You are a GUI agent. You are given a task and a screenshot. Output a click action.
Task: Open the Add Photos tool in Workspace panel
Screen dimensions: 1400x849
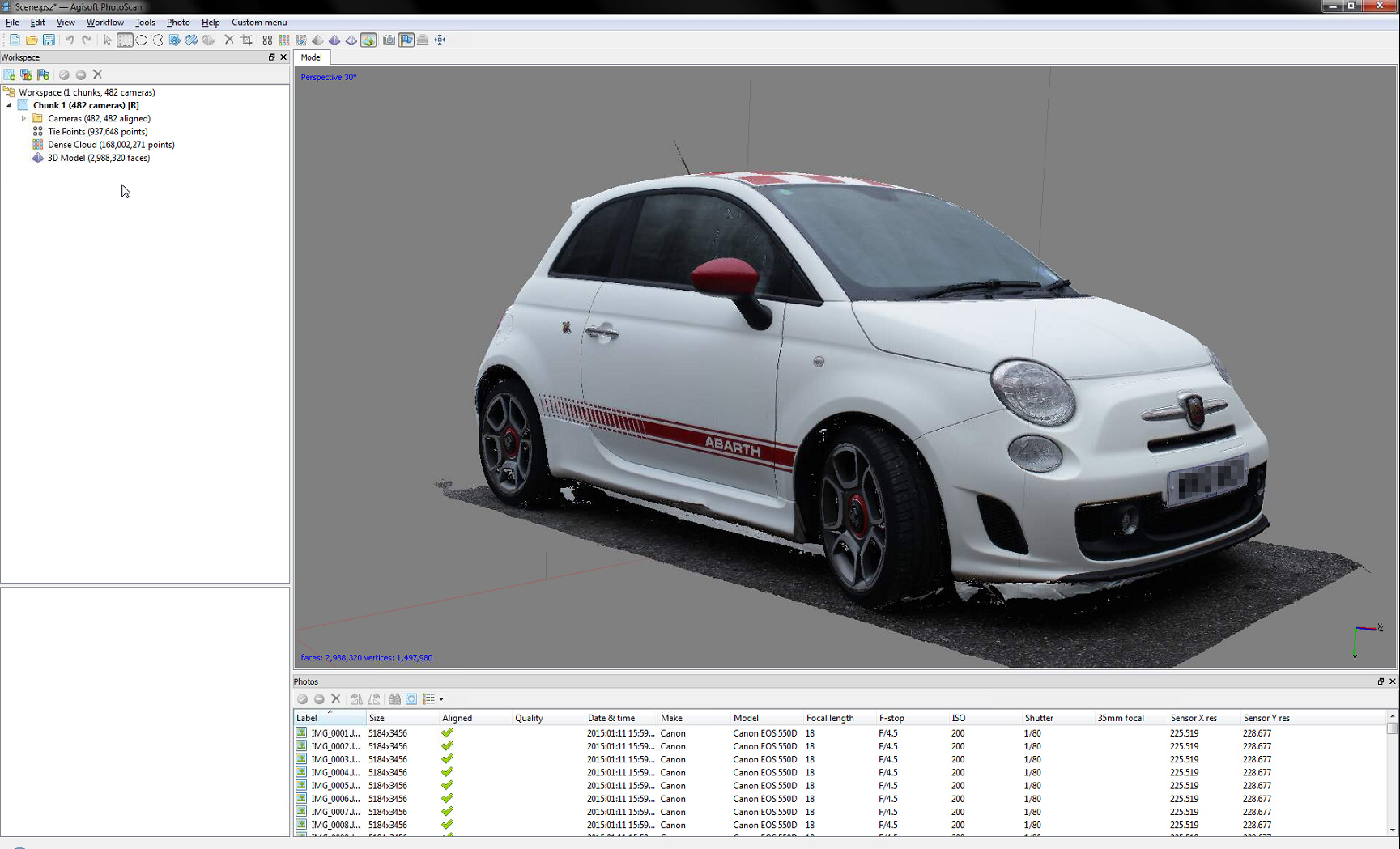point(26,74)
